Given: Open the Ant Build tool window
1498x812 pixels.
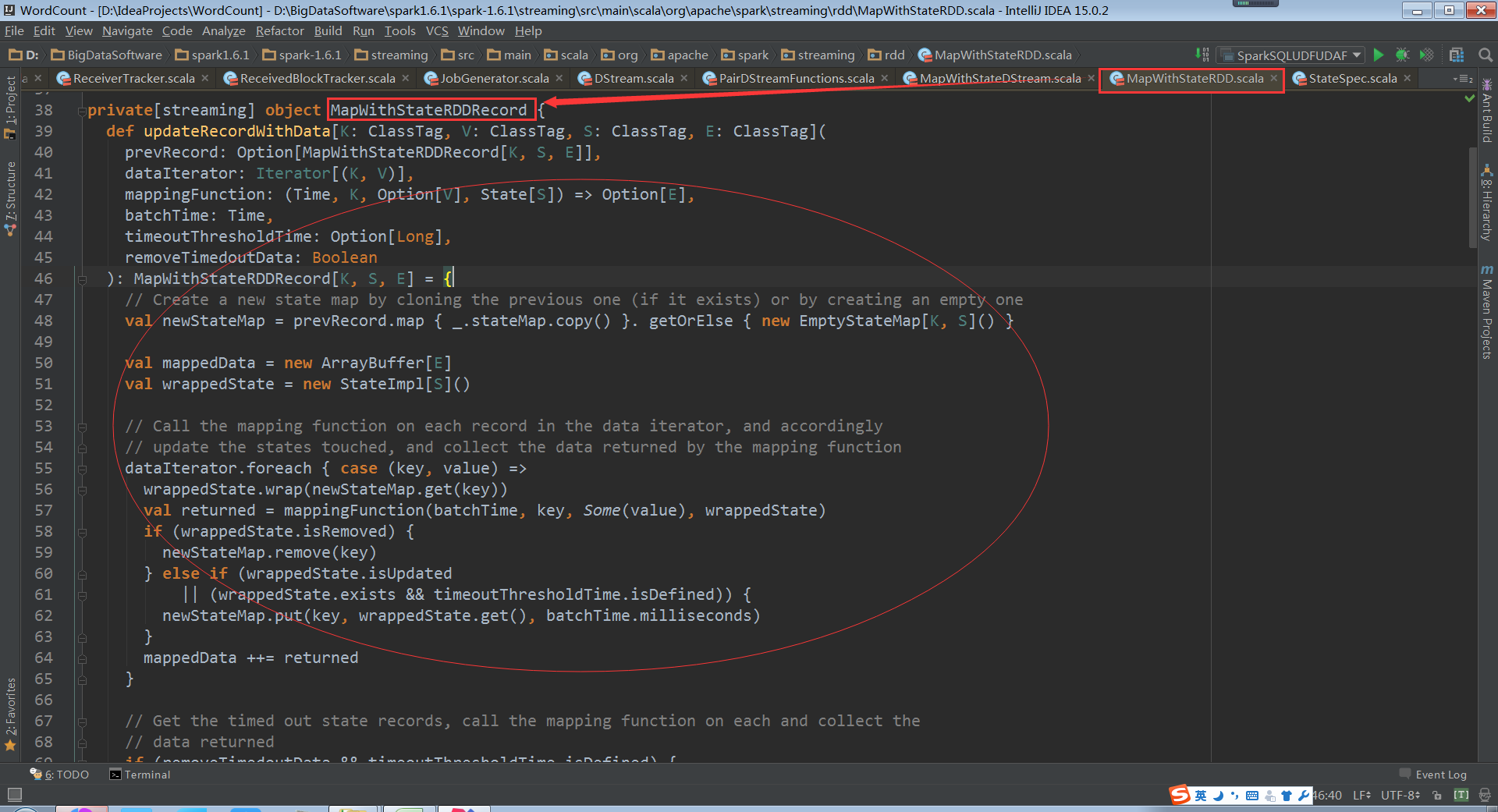Looking at the screenshot, I should [x=1487, y=111].
